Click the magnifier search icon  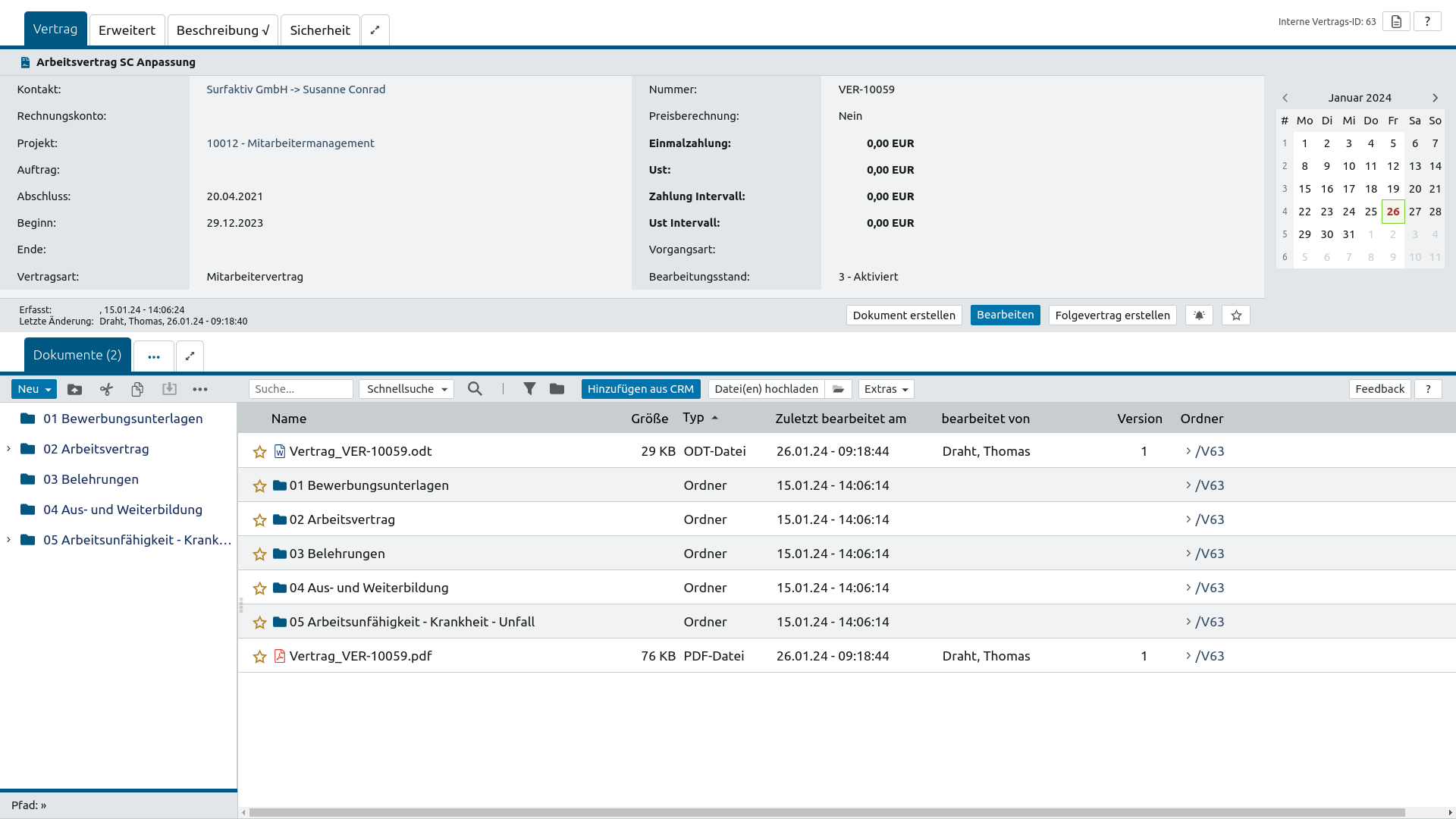[x=475, y=389]
